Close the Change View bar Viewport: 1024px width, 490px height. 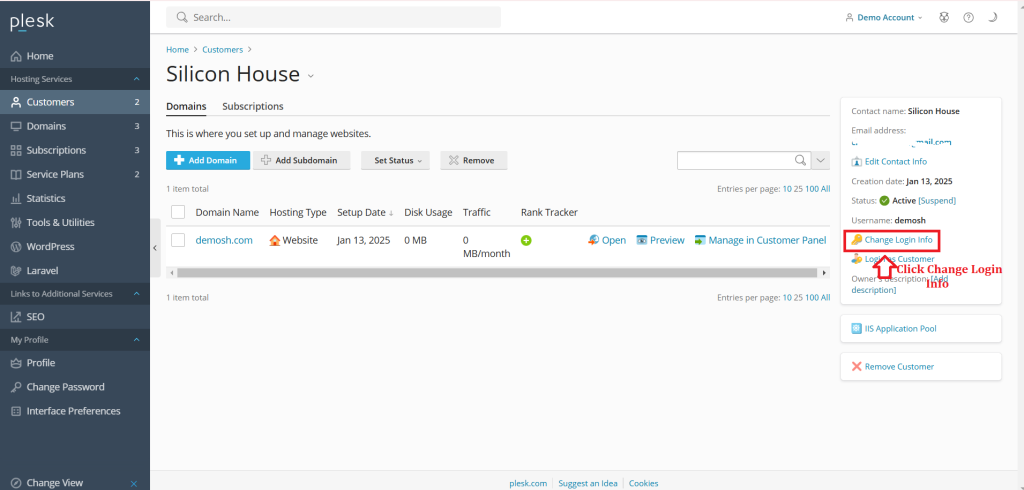pyautogui.click(x=134, y=483)
